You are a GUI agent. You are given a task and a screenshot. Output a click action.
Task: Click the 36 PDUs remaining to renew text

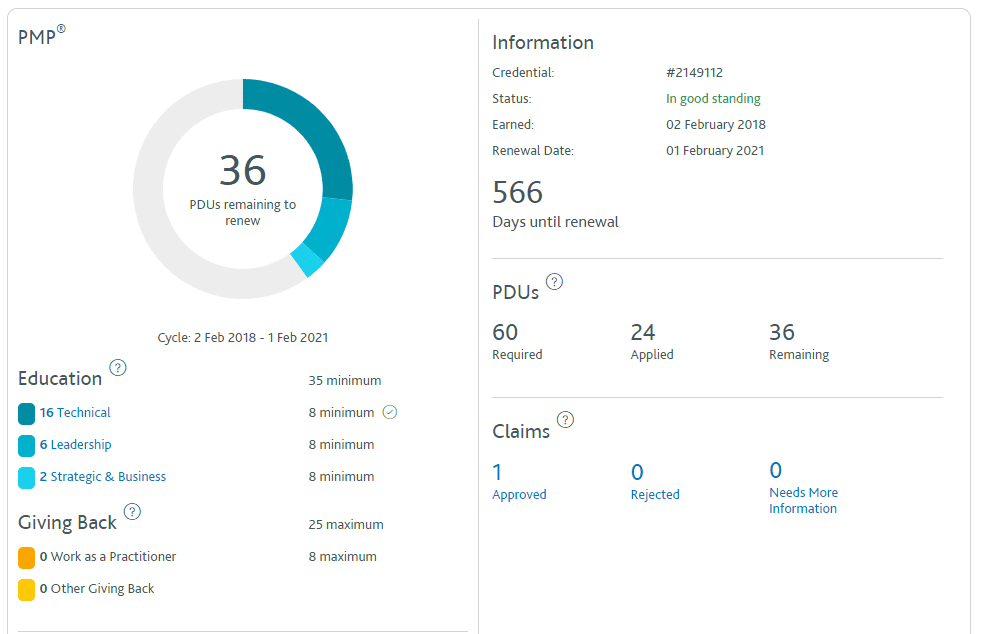243,189
